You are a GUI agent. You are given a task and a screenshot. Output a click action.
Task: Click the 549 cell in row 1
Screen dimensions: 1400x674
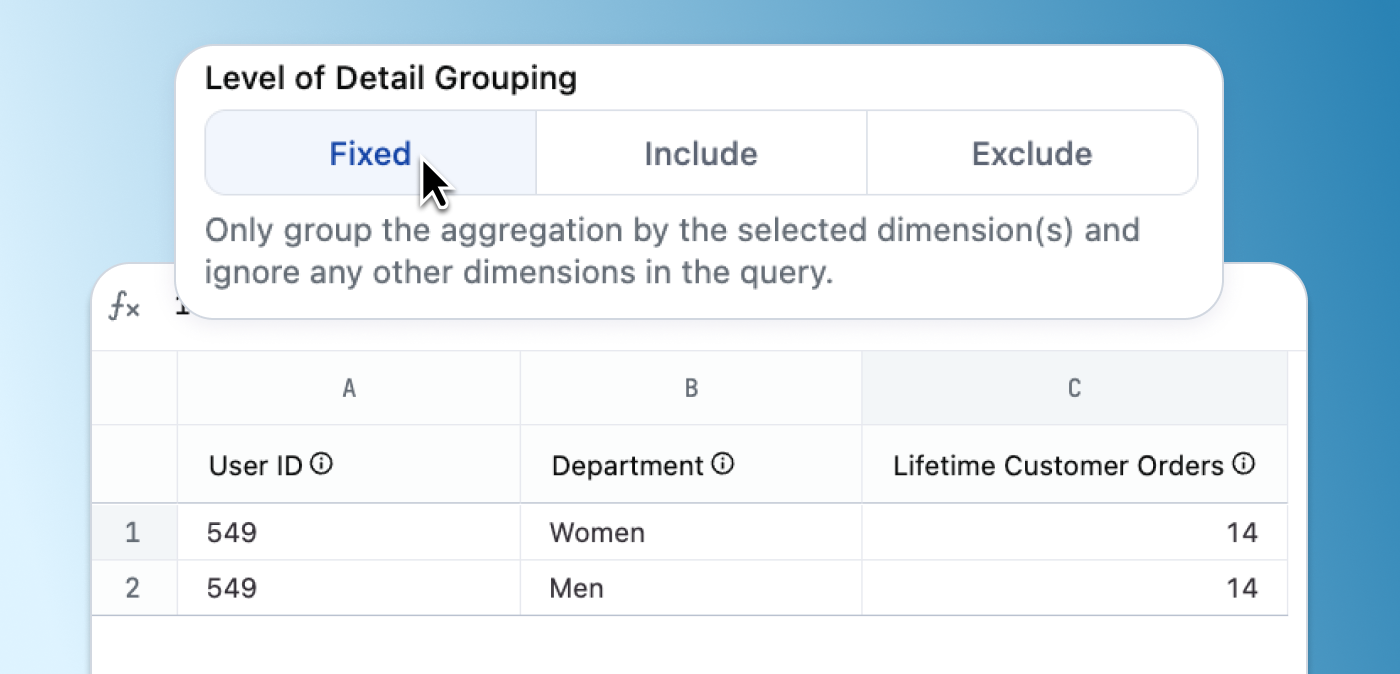point(232,533)
